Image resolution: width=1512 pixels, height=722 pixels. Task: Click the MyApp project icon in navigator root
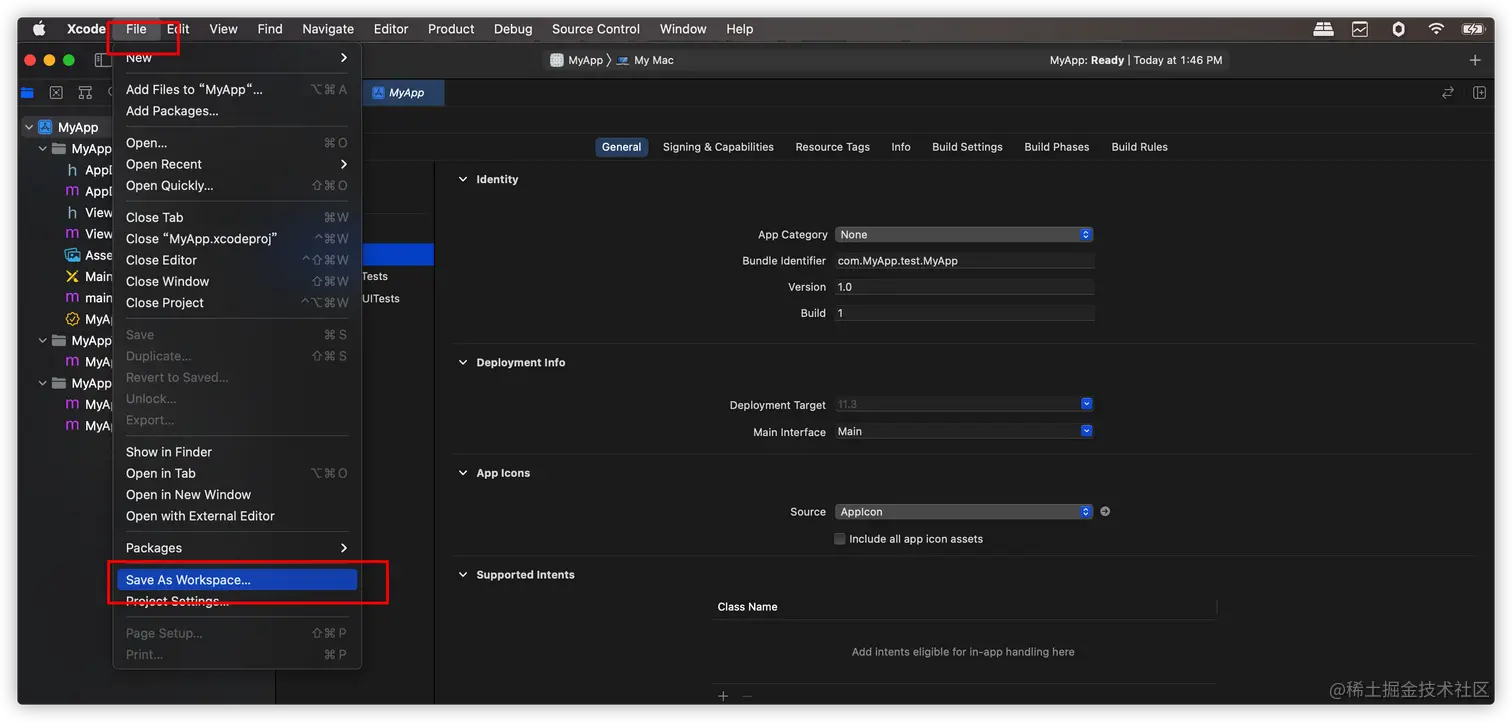click(x=45, y=127)
